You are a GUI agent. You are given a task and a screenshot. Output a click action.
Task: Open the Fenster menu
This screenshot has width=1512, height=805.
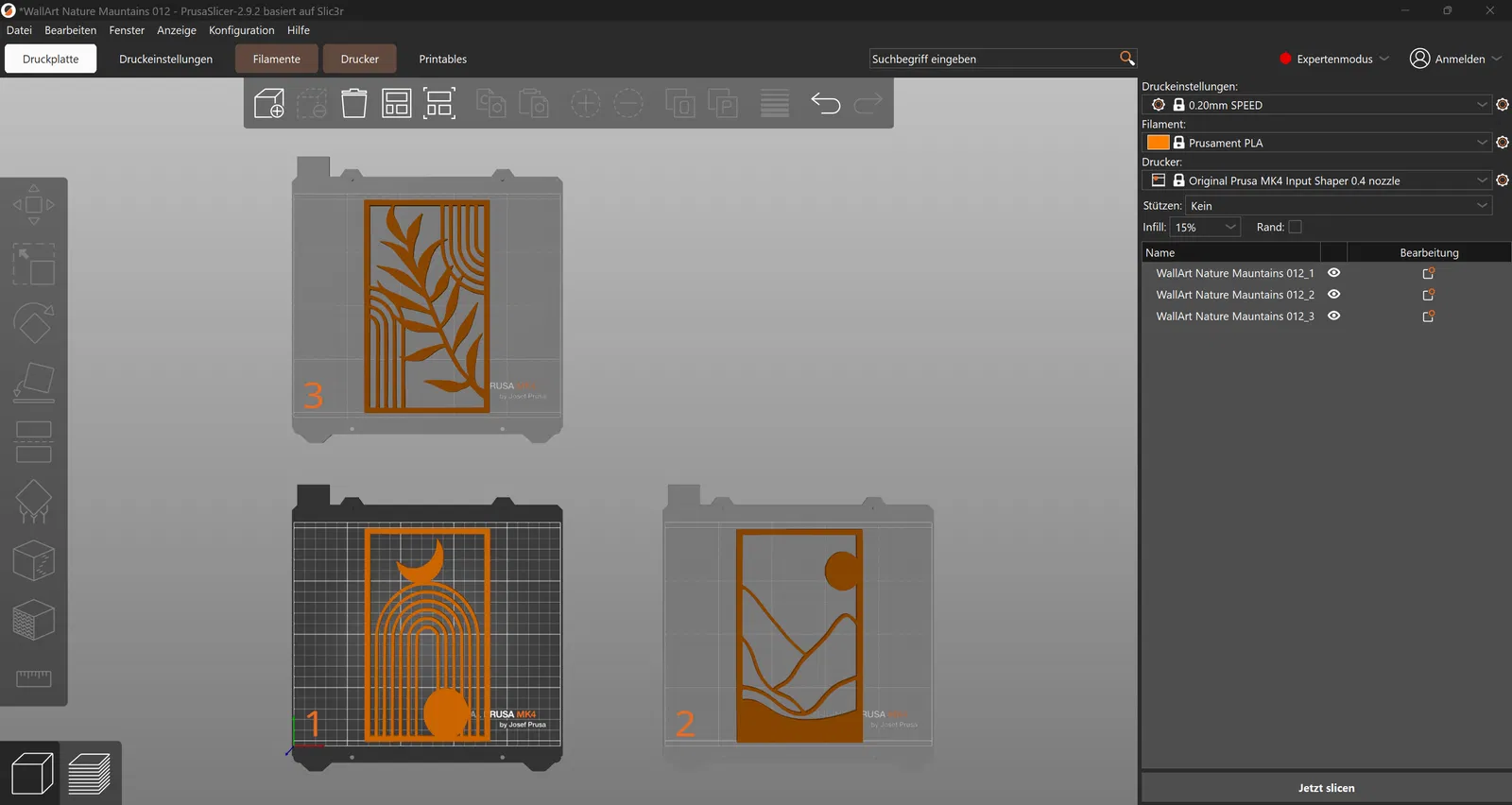127,30
